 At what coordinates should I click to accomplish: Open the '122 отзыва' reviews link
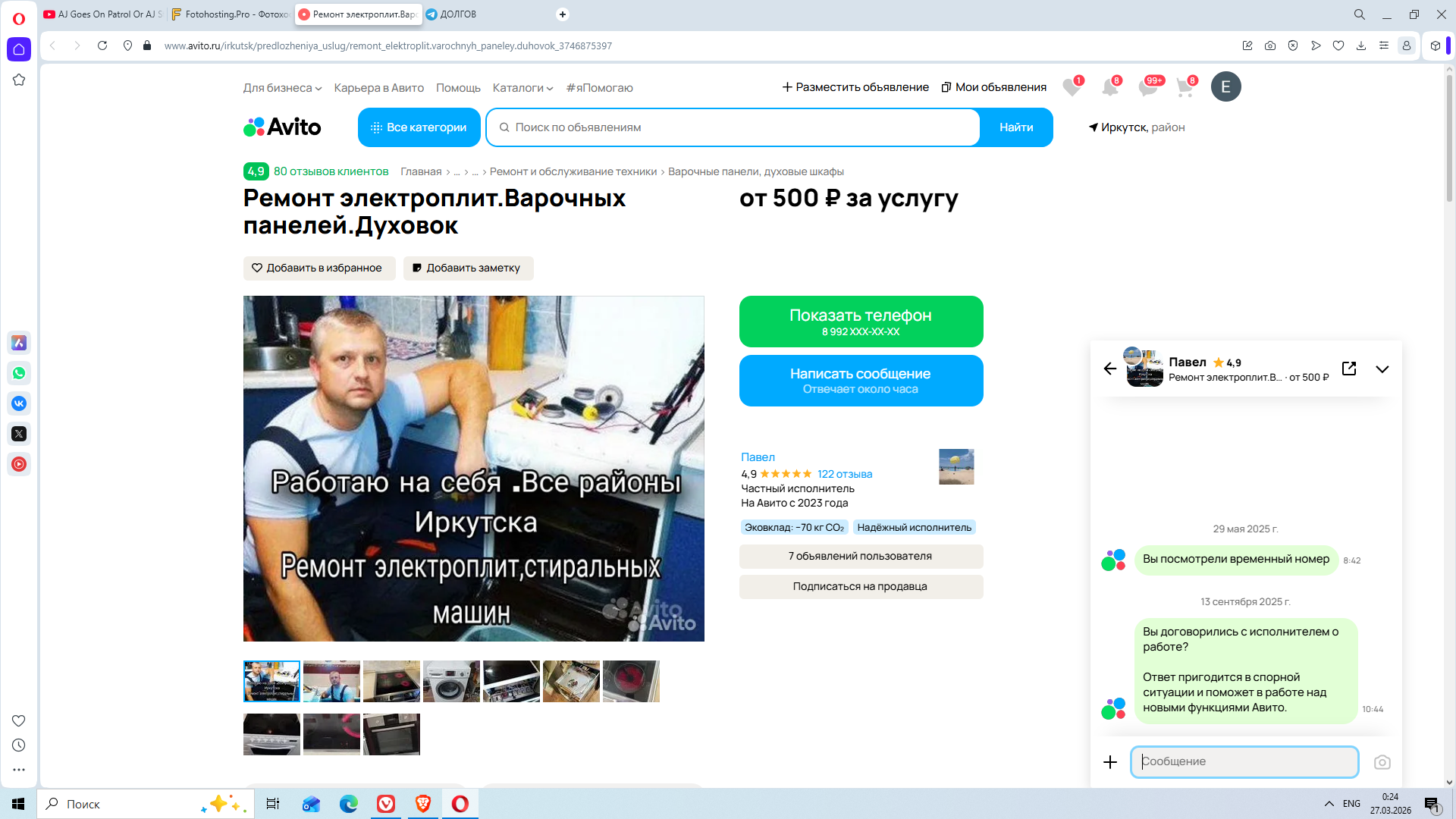pos(845,474)
